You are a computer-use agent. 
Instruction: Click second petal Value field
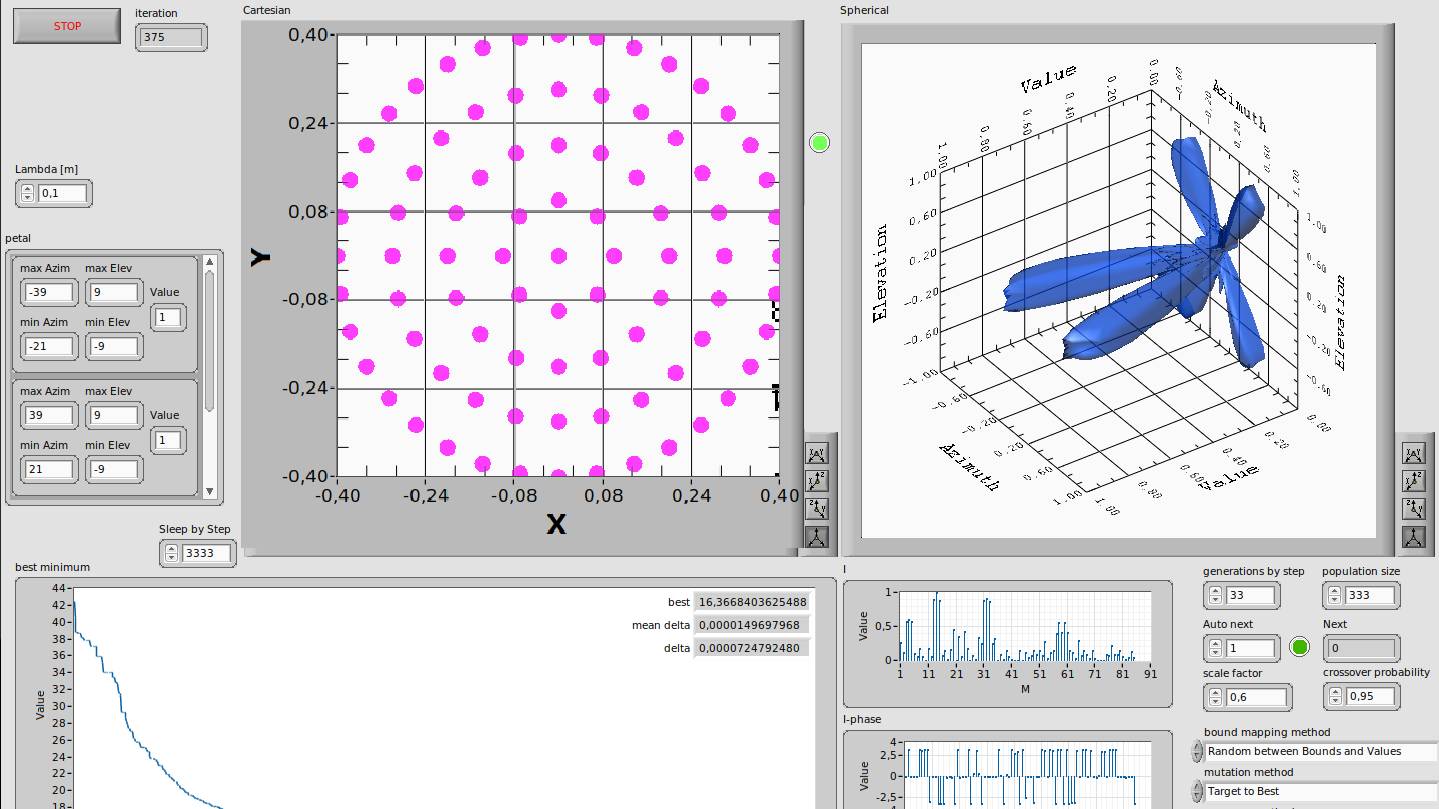[168, 440]
